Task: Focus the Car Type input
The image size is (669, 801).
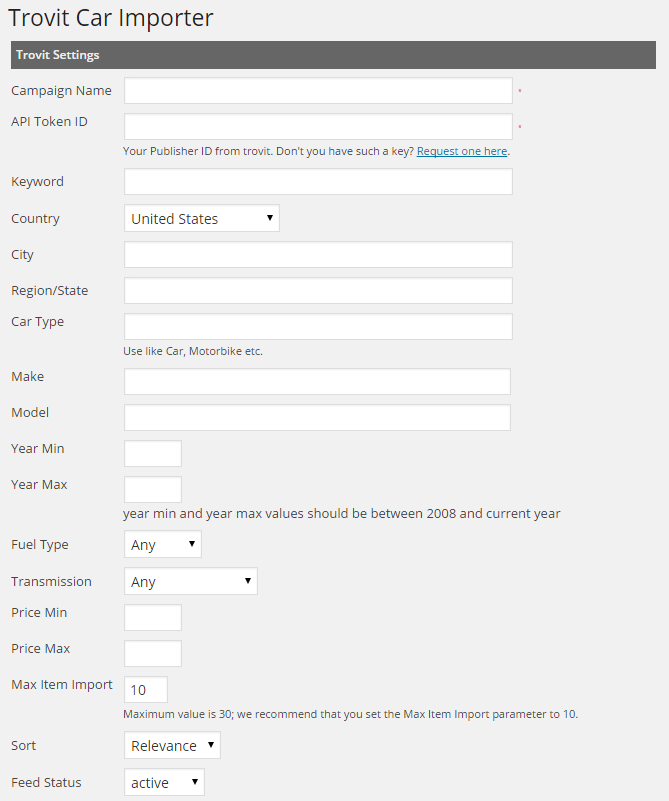Action: 318,327
